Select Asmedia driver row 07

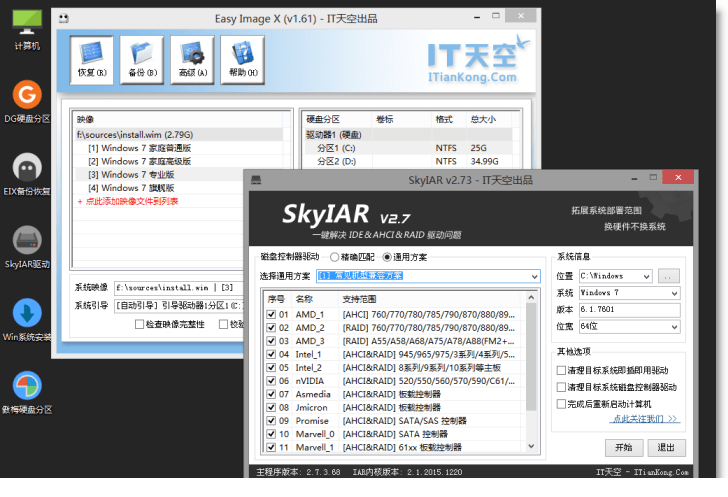(x=394, y=394)
